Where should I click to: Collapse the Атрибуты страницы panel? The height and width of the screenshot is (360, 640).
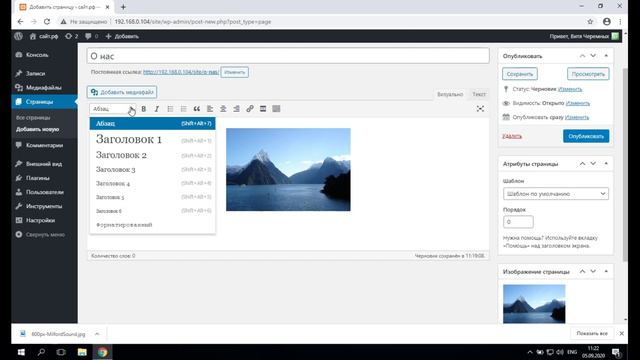pyautogui.click(x=606, y=164)
